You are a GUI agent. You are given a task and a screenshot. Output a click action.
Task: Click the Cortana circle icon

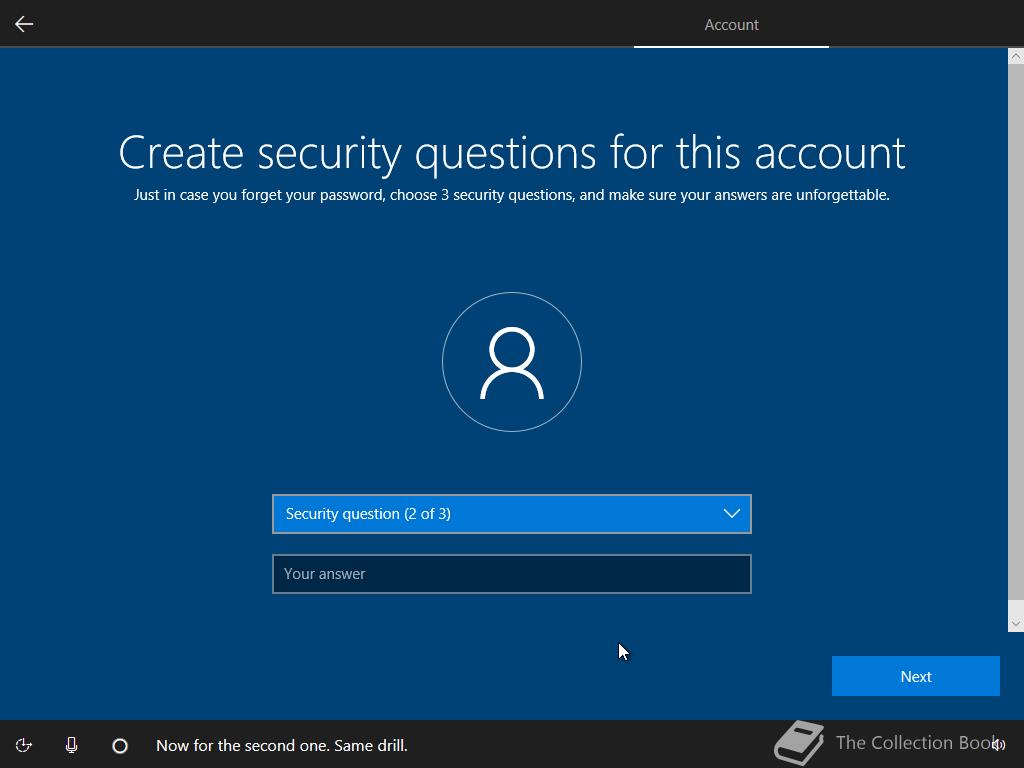120,745
